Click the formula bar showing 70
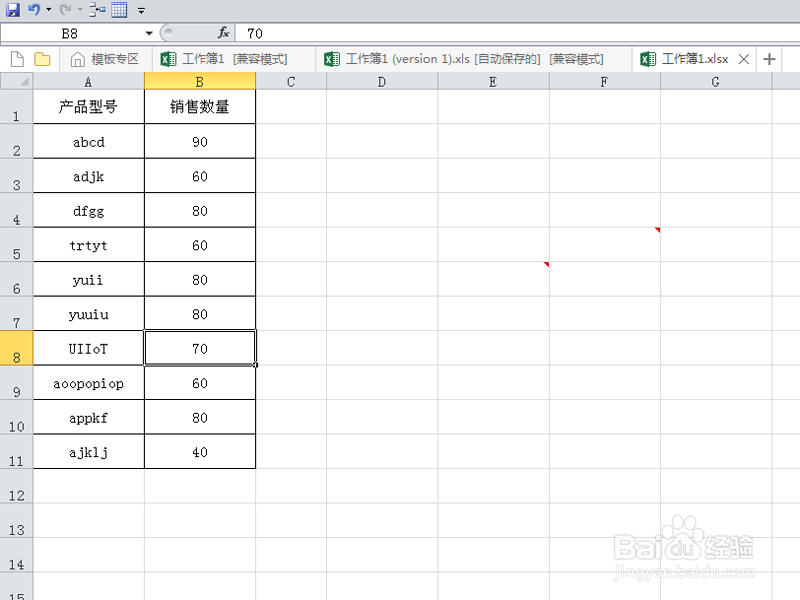The image size is (800, 600). [518, 34]
